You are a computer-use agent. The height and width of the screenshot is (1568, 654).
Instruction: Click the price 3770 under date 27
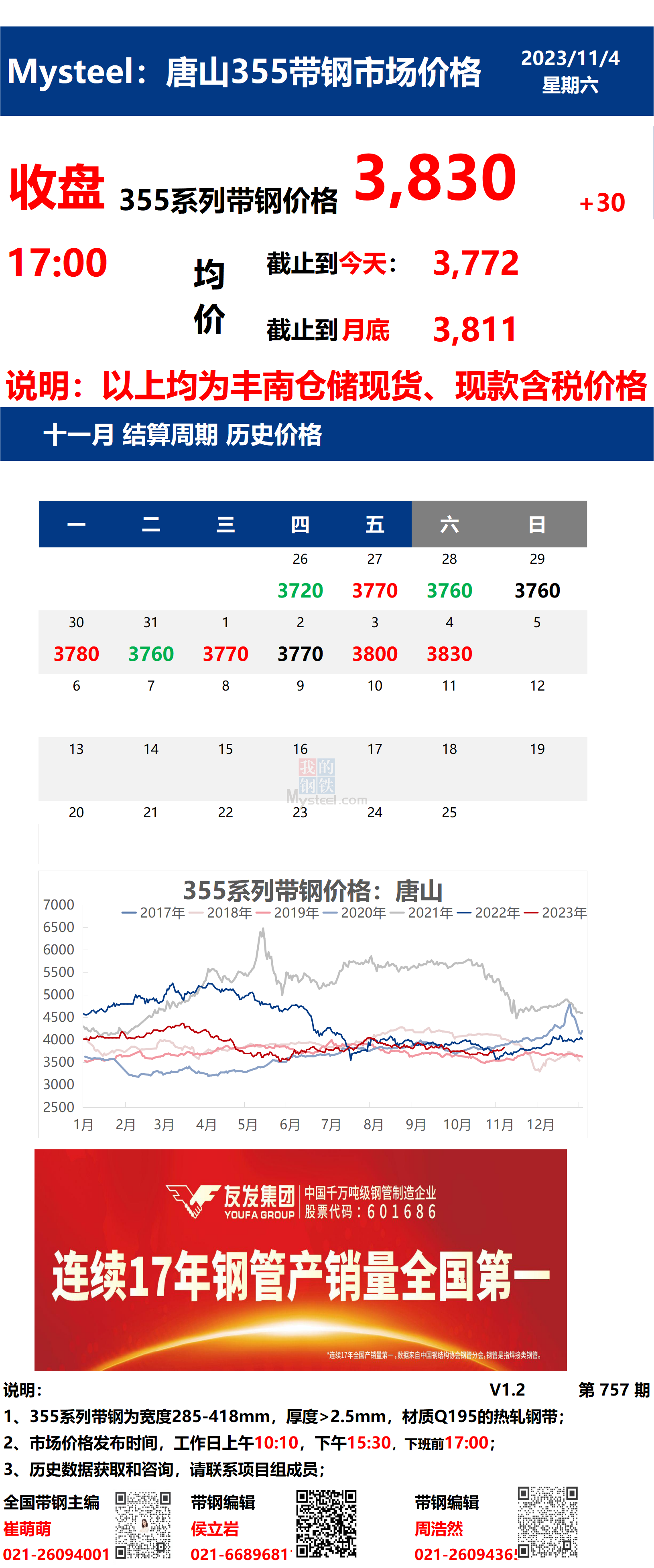click(375, 590)
